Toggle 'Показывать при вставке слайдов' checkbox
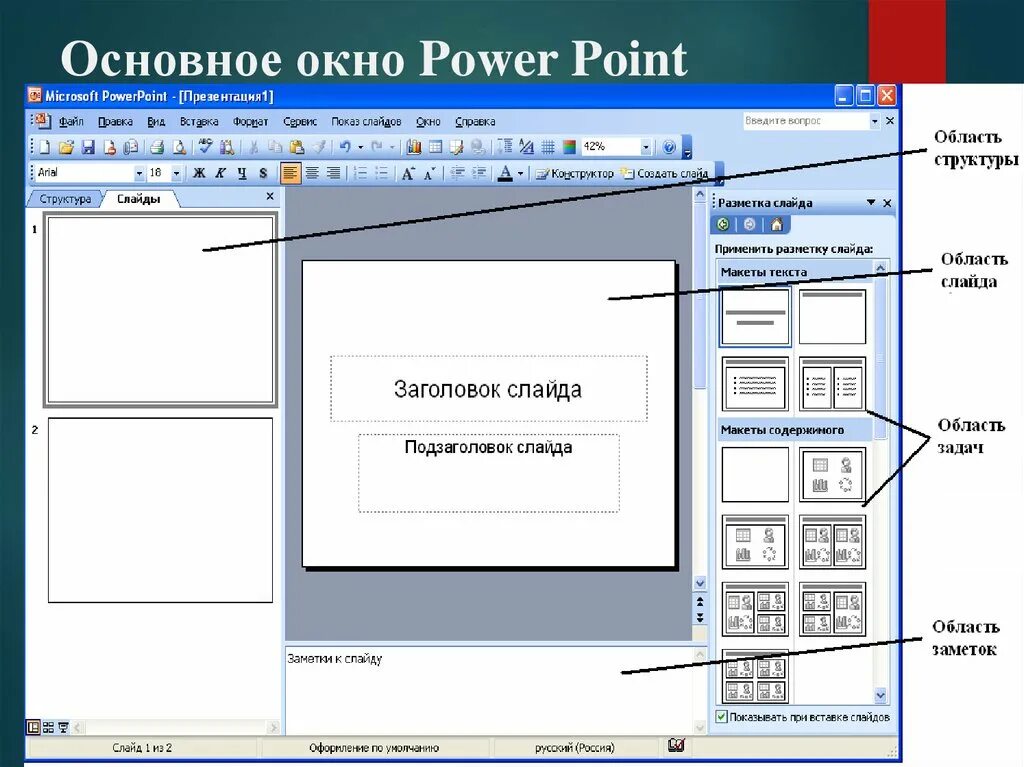This screenshot has height=767, width=1024. [x=722, y=717]
